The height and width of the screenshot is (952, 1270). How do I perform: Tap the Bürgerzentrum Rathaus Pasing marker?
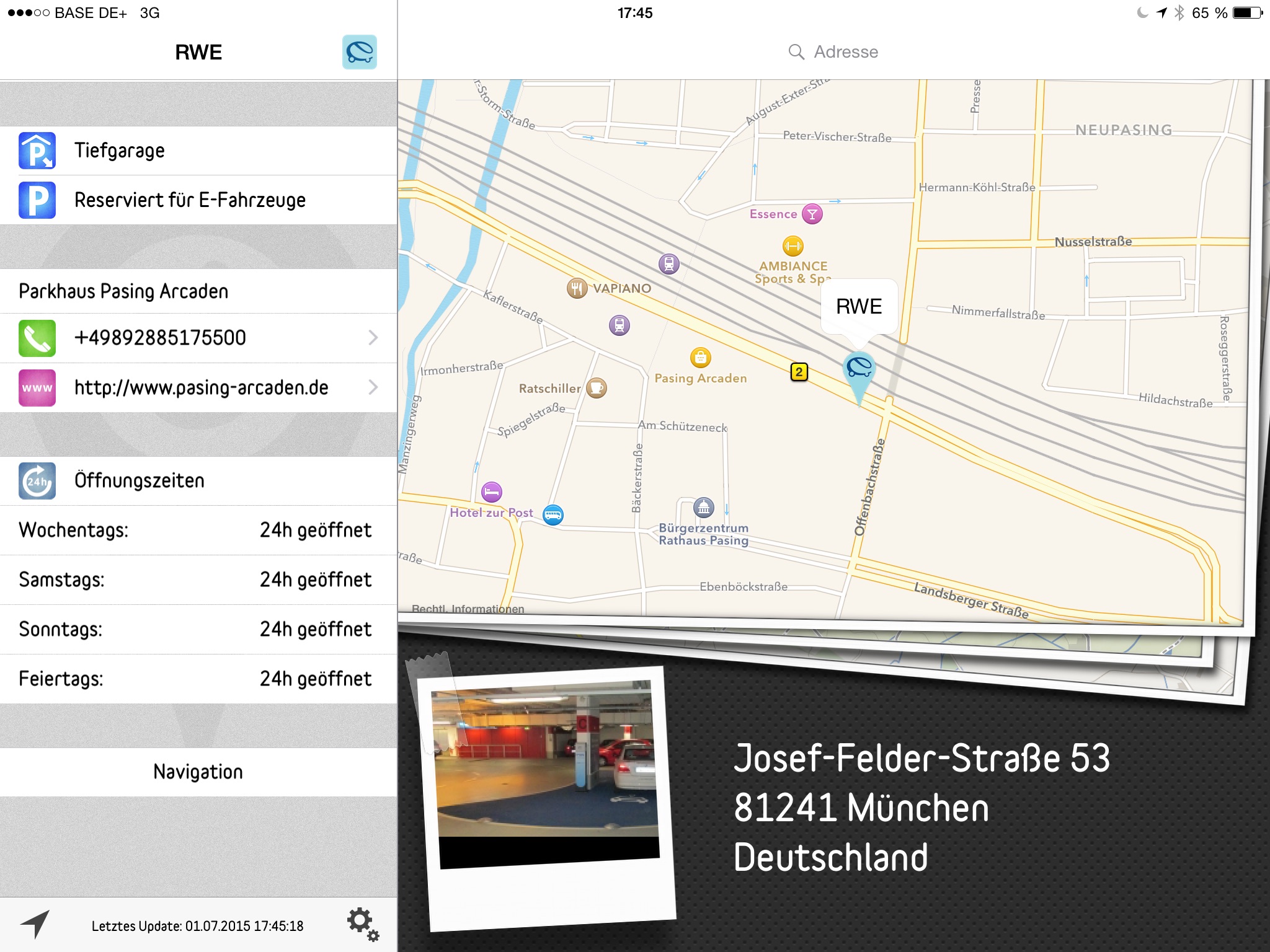pos(703,508)
